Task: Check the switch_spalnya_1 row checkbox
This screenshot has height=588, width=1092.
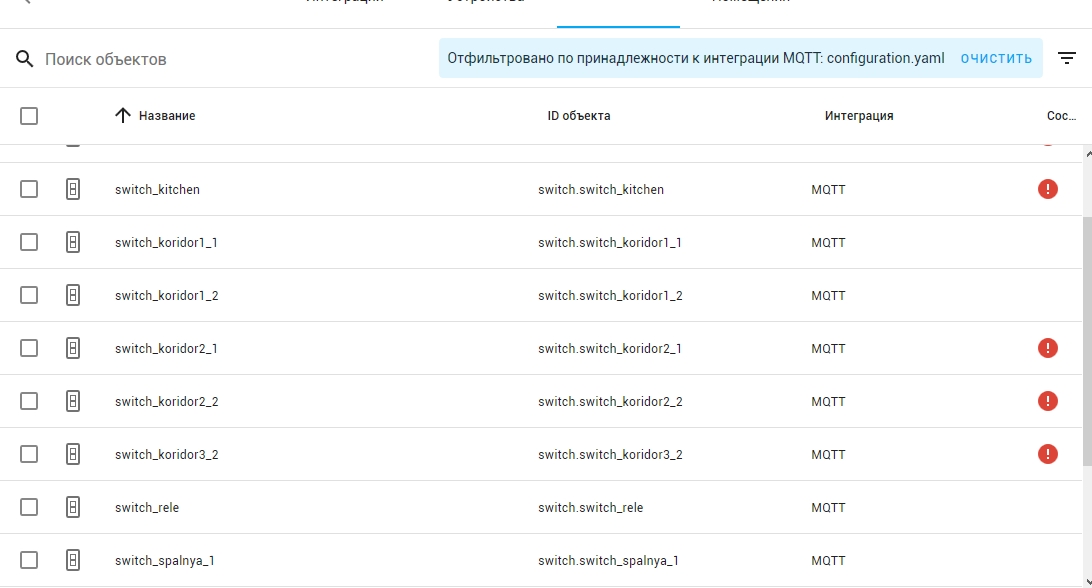Action: click(29, 560)
